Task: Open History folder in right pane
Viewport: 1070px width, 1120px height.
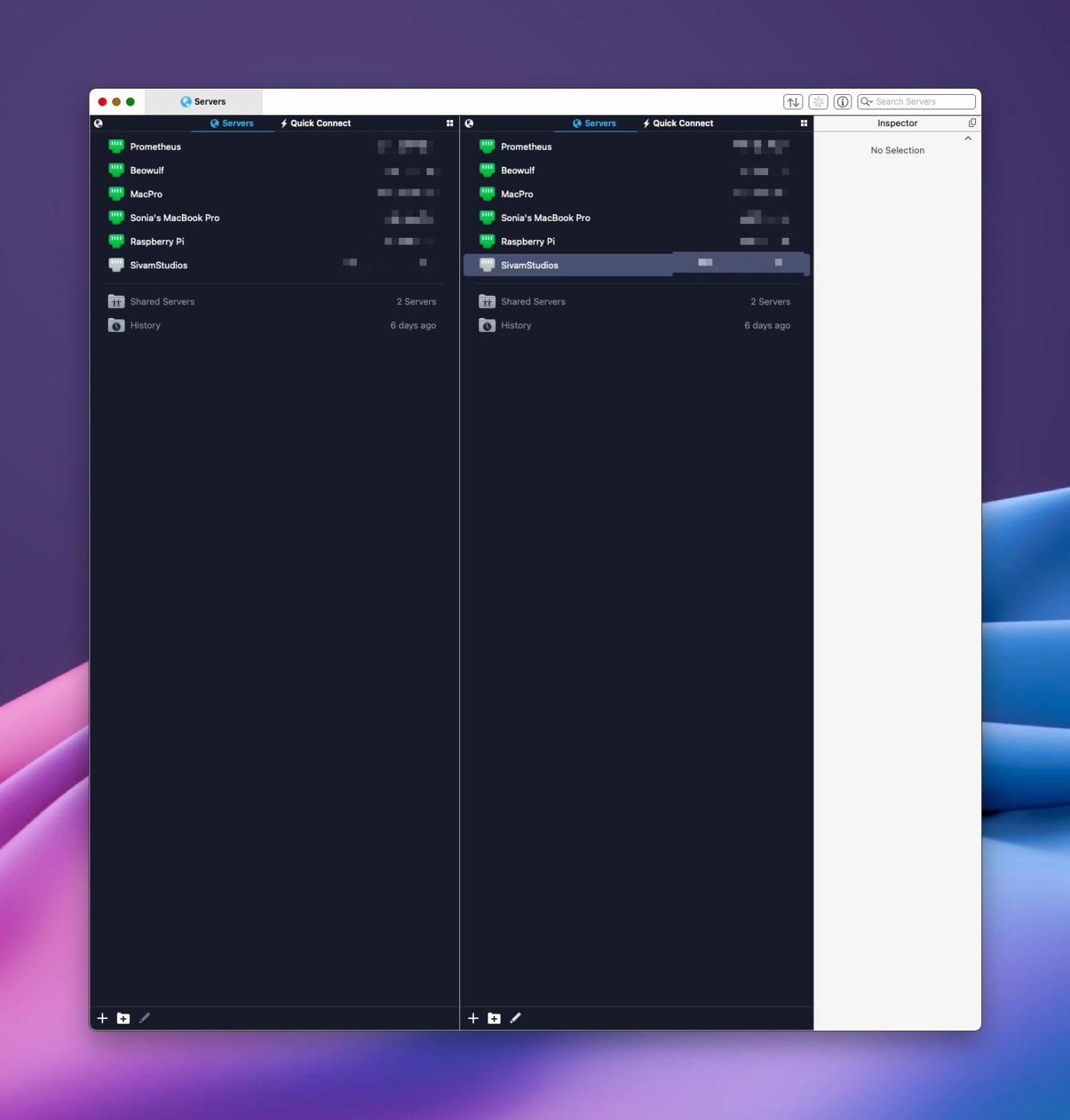Action: (x=515, y=326)
